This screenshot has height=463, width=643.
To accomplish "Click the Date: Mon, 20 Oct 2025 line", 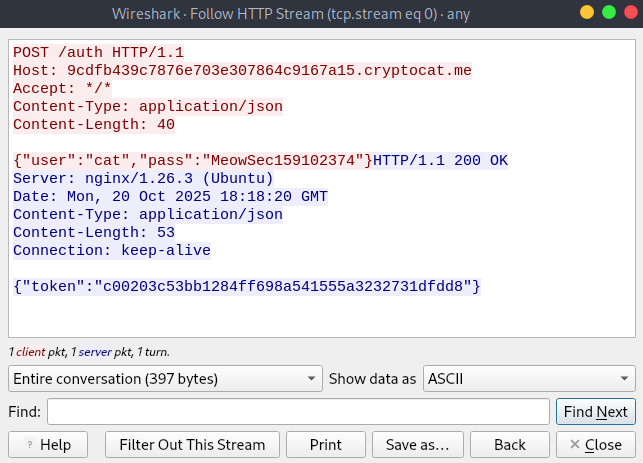I will 170,196.
